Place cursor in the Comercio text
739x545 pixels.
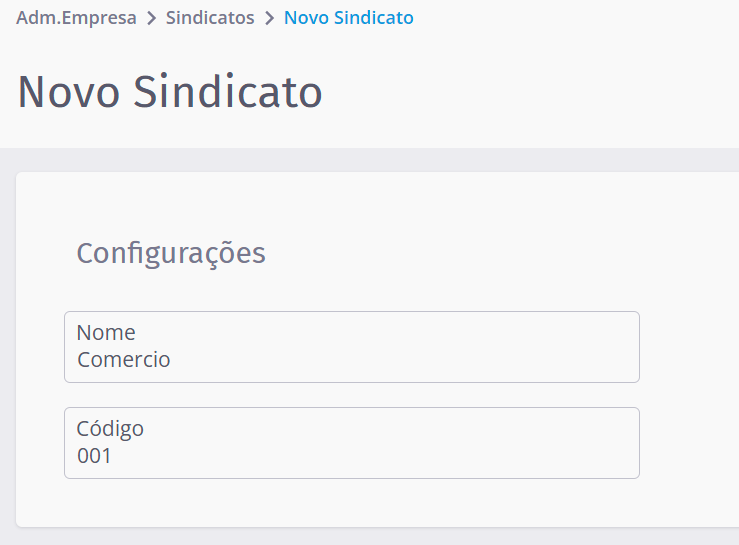point(124,360)
